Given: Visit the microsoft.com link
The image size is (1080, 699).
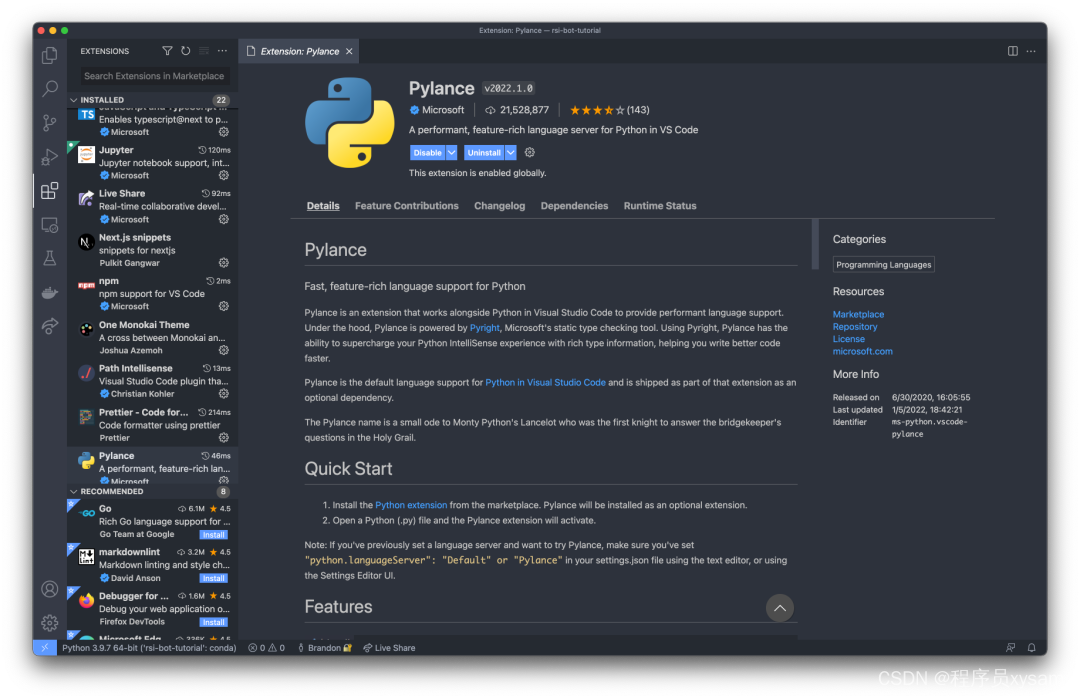Looking at the screenshot, I should (x=862, y=351).
